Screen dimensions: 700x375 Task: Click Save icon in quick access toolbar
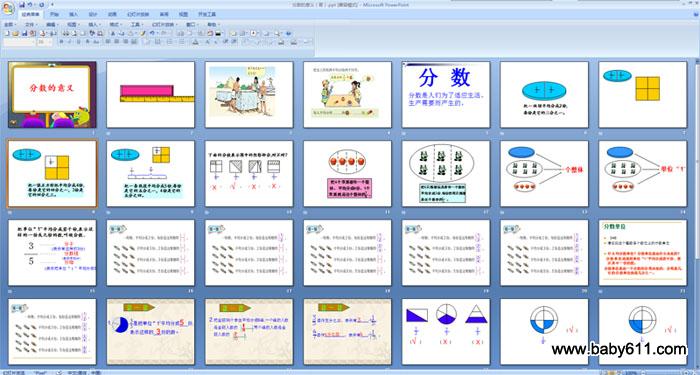point(22,4)
